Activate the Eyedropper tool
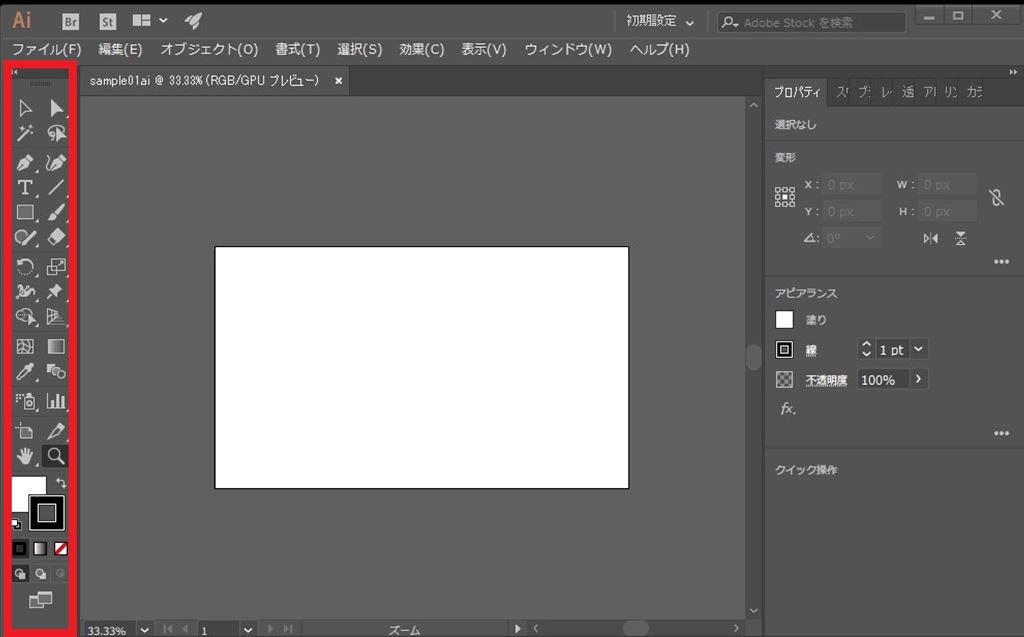The height and width of the screenshot is (637, 1024). (x=25, y=372)
